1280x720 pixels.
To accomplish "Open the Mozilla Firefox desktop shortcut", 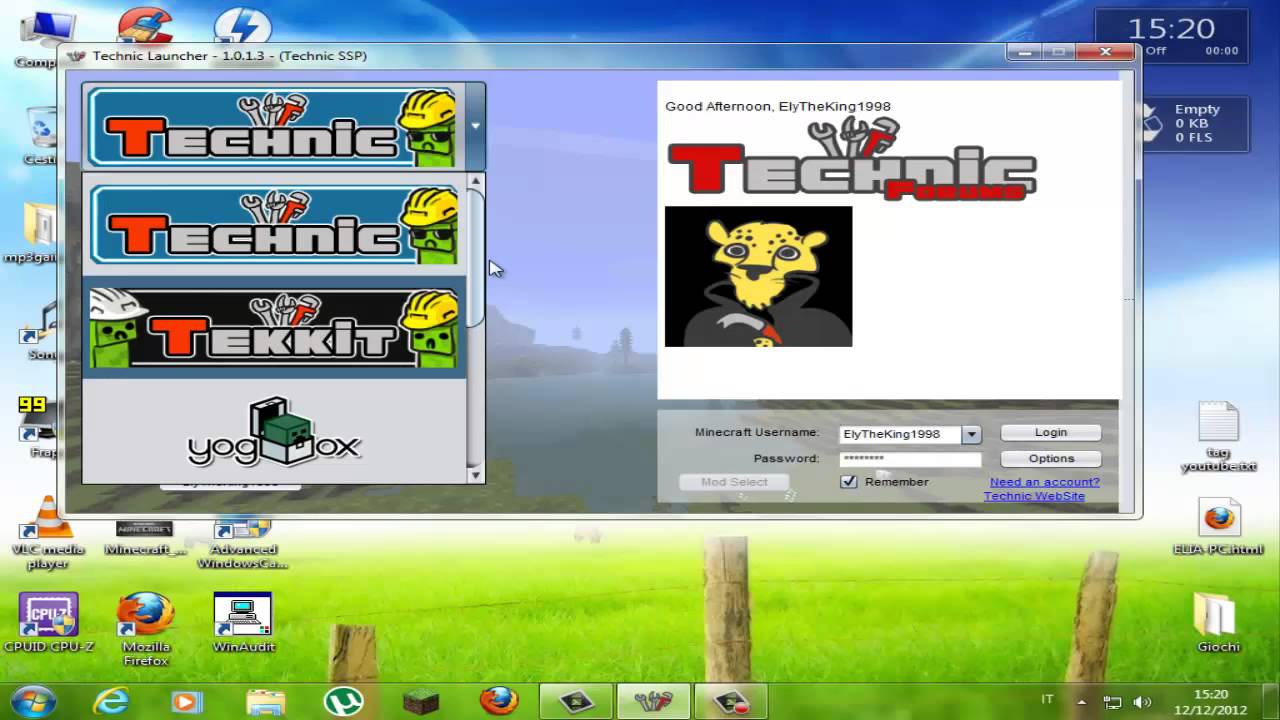I will (x=146, y=628).
